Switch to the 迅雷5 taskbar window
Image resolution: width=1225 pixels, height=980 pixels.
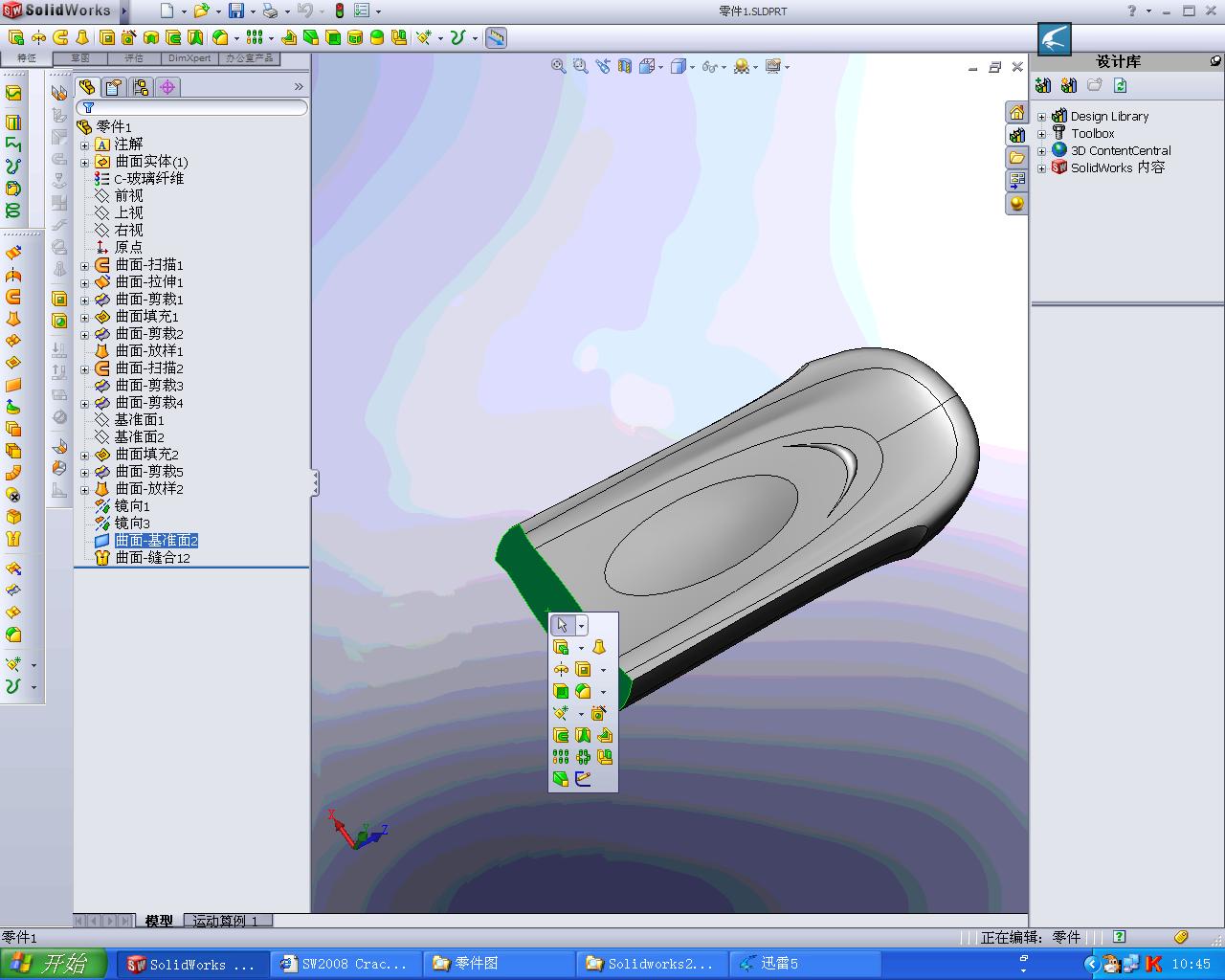point(806,964)
